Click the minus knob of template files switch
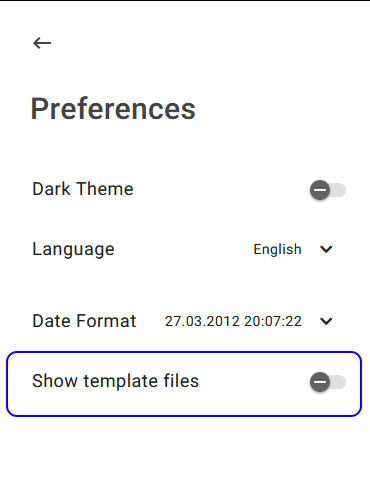Screen dimensions: 370x478 320,382
